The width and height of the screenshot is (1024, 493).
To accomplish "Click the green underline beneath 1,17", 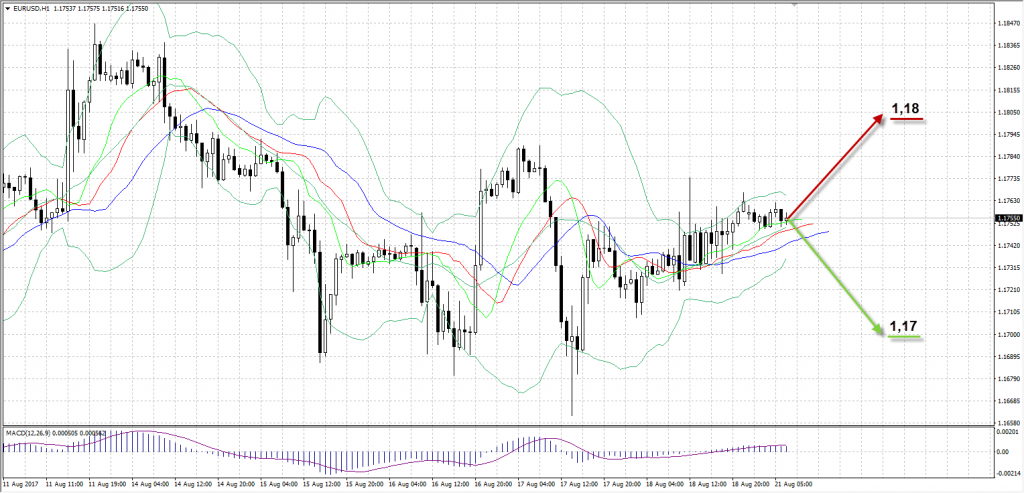I will (904, 338).
